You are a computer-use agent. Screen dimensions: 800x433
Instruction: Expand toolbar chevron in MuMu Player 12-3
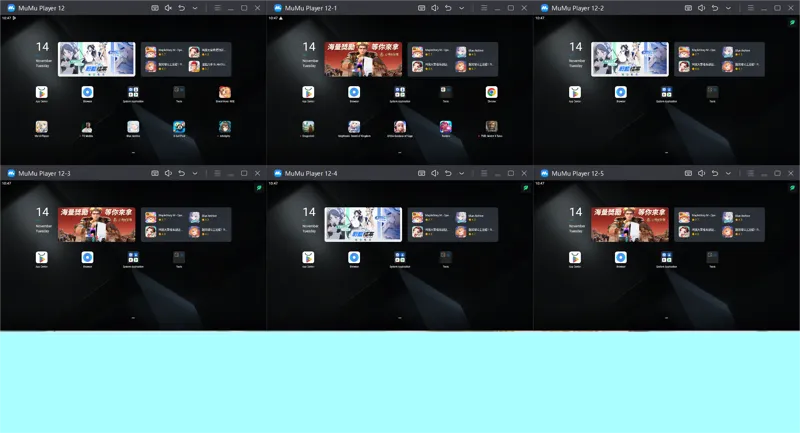[x=195, y=173]
